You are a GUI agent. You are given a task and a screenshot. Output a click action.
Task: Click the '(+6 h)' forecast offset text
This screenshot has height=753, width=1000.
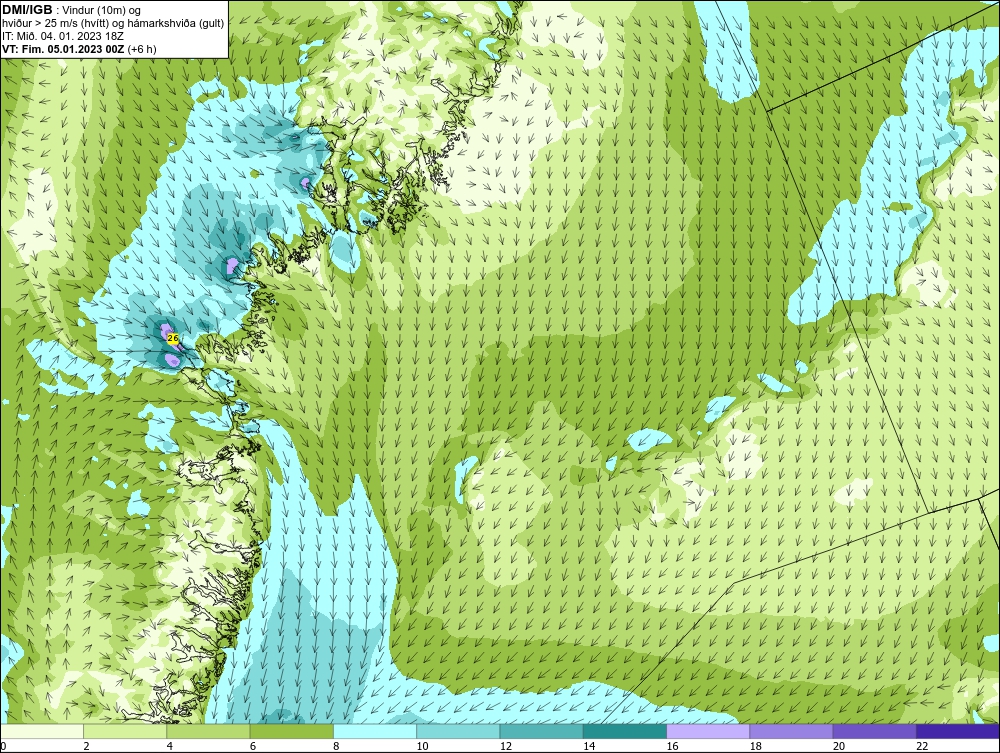142,48
